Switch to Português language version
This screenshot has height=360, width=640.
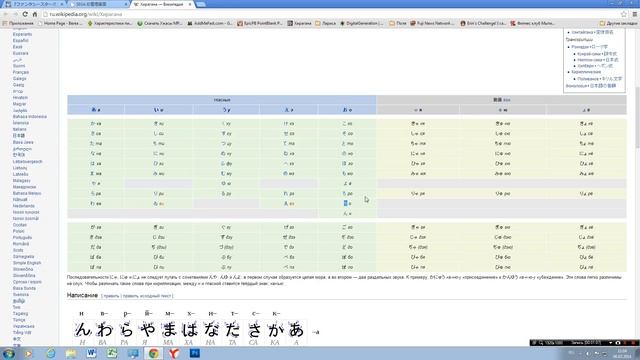[22, 237]
